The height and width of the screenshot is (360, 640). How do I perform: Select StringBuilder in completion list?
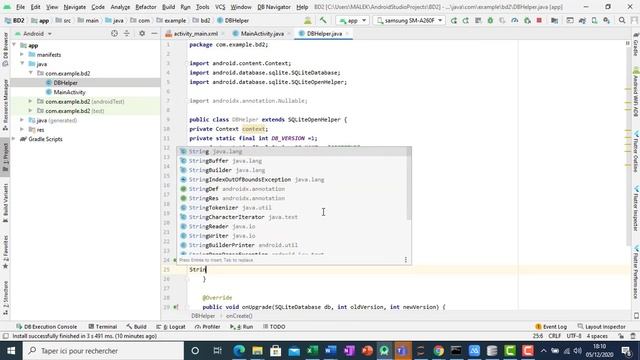tap(291, 170)
